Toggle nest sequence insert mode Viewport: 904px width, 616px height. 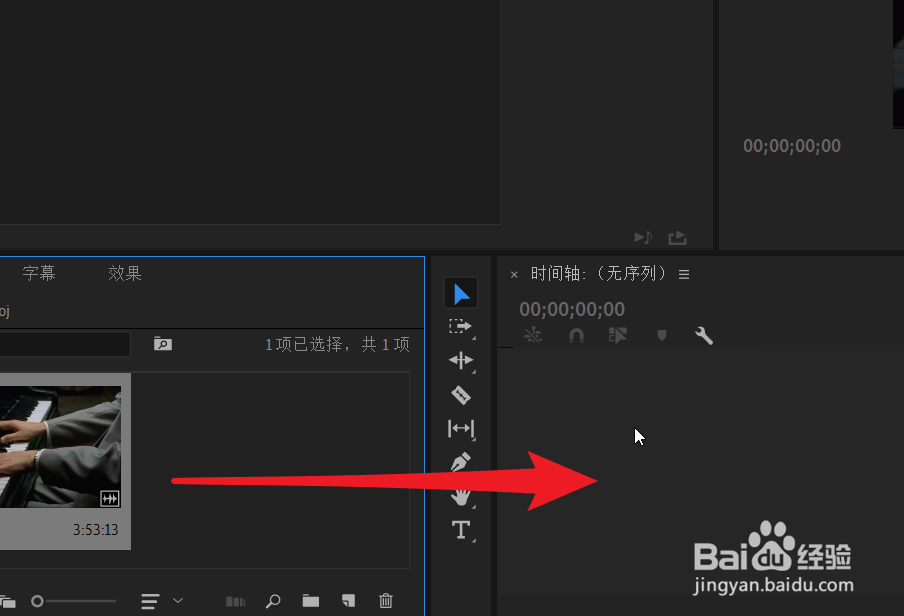coord(533,335)
